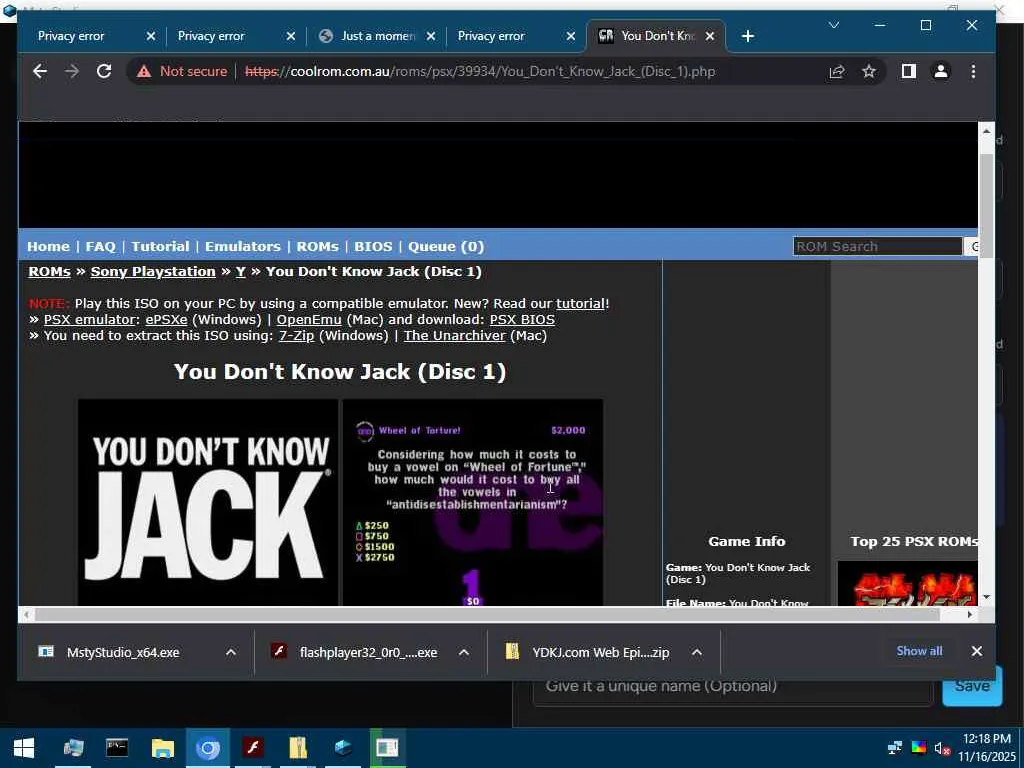Open the Chrome taskbar icon
Viewport: 1024px width, 768px height.
click(x=208, y=748)
